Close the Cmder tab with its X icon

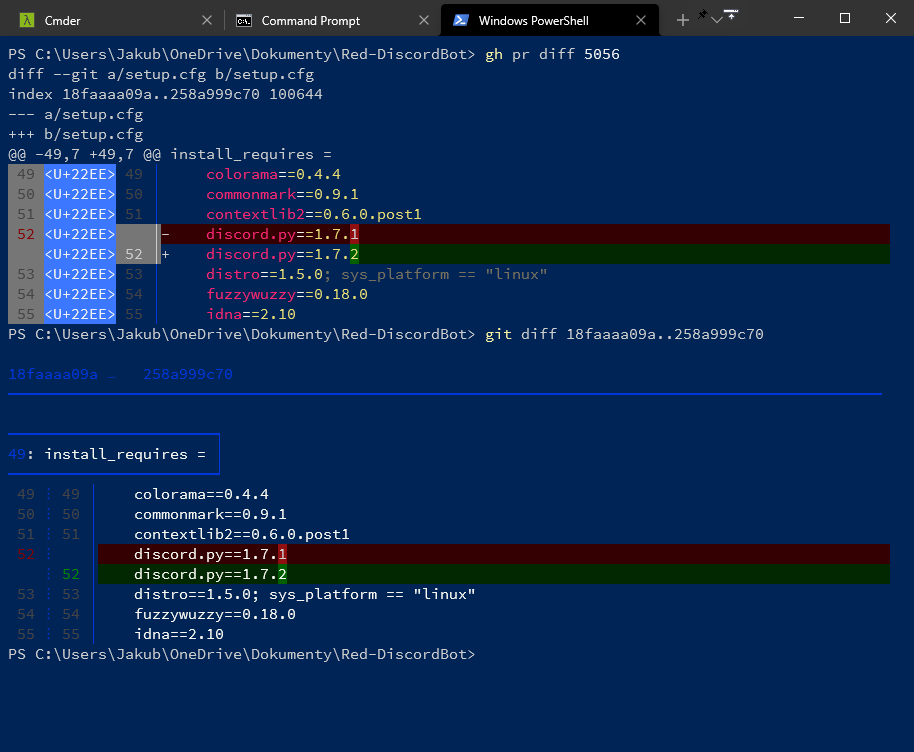pos(207,19)
